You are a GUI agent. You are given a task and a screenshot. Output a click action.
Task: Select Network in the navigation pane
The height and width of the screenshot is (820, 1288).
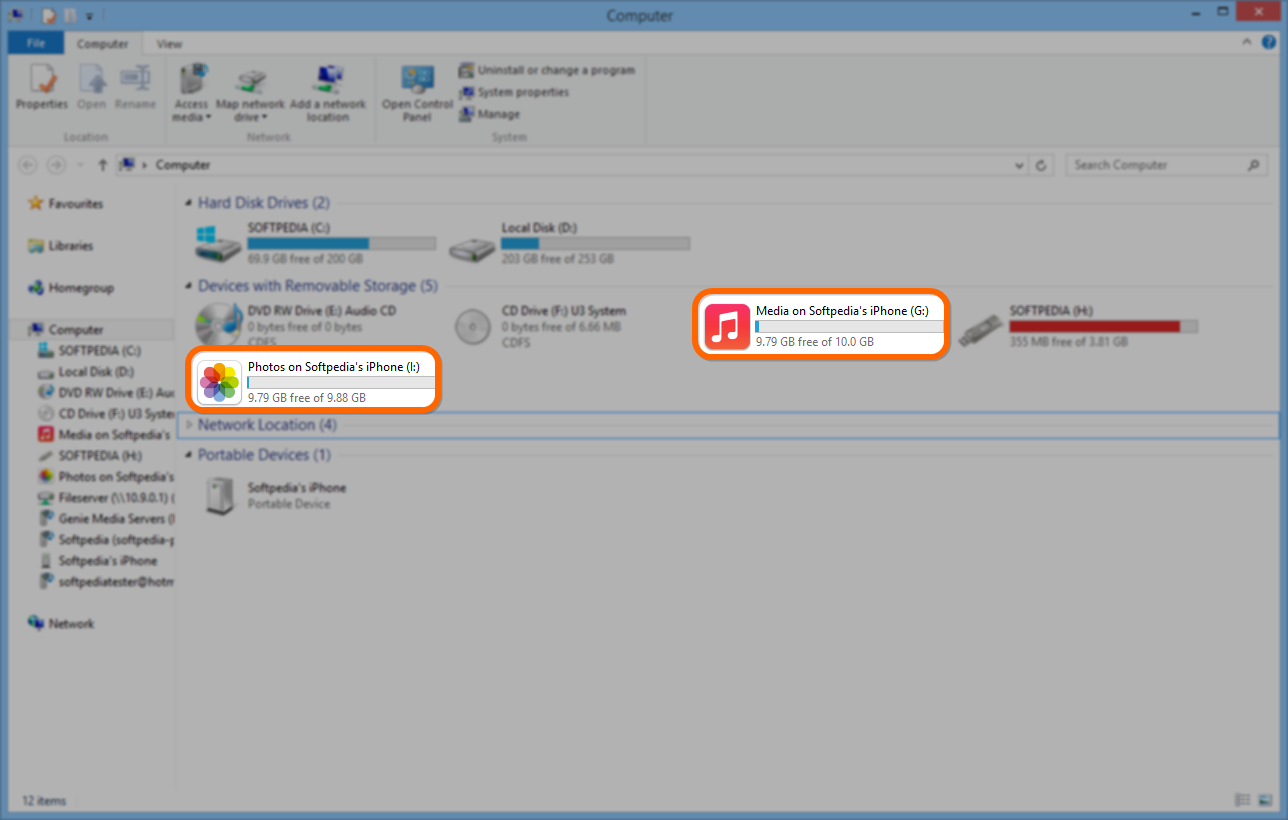tap(60, 623)
